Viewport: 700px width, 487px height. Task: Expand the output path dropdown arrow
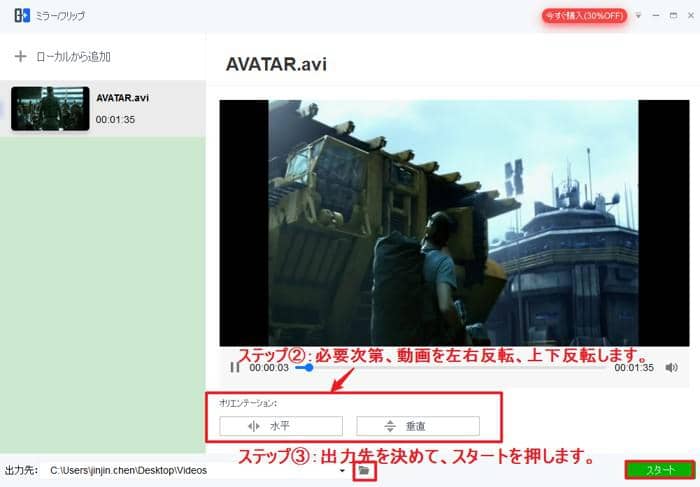[x=342, y=470]
